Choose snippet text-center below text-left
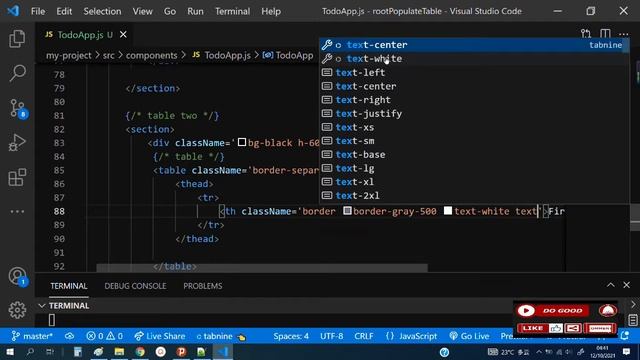This screenshot has height=360, width=640. pyautogui.click(x=473, y=86)
